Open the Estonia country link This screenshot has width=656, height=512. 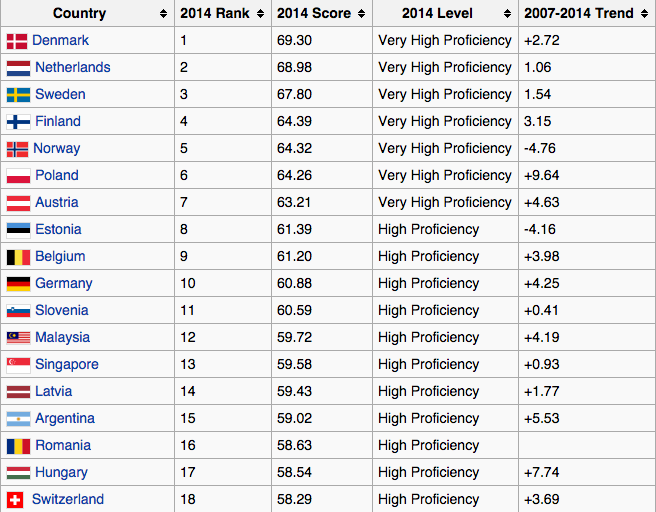pyautogui.click(x=58, y=230)
